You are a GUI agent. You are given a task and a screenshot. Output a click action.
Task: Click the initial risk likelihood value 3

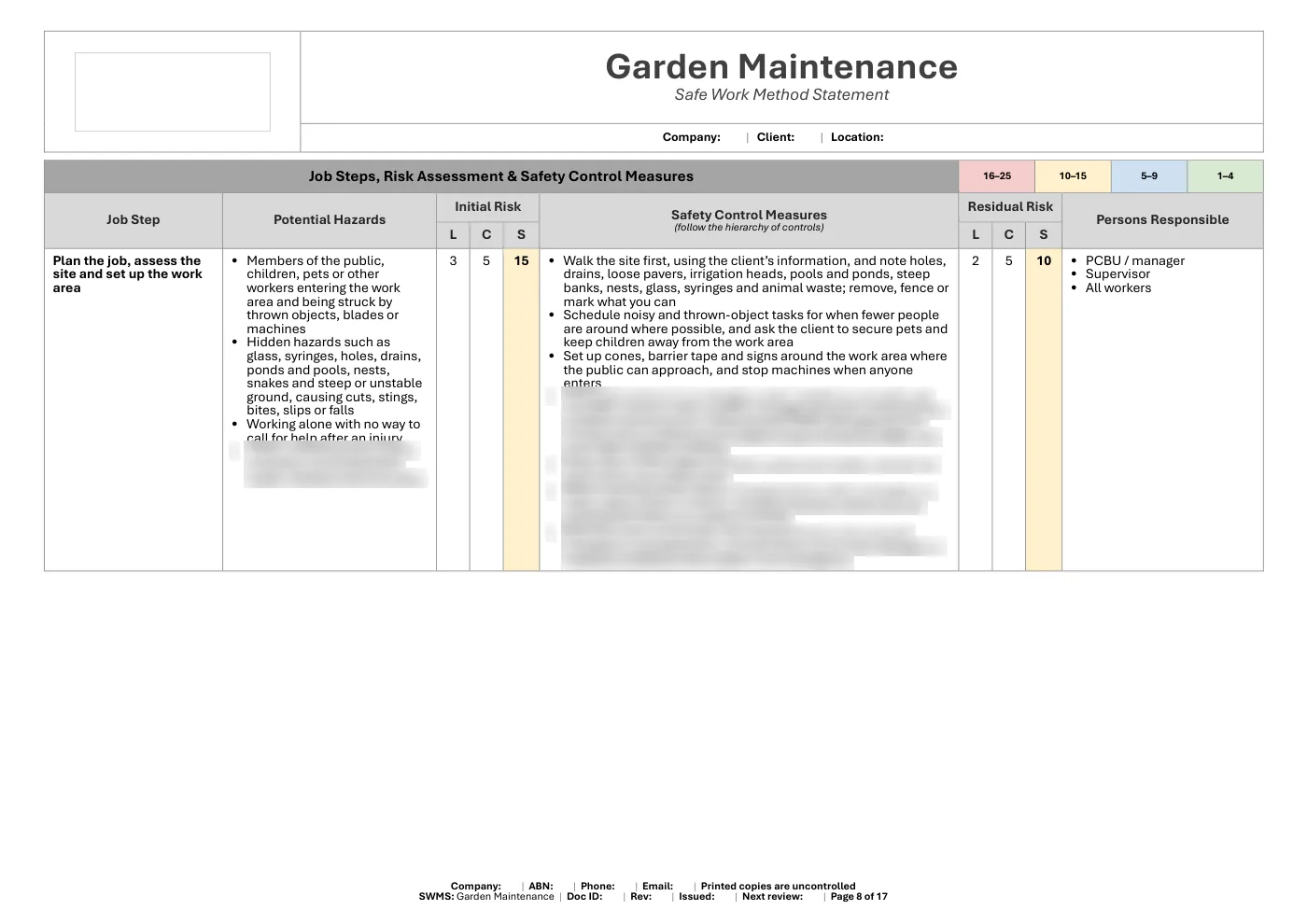[454, 261]
